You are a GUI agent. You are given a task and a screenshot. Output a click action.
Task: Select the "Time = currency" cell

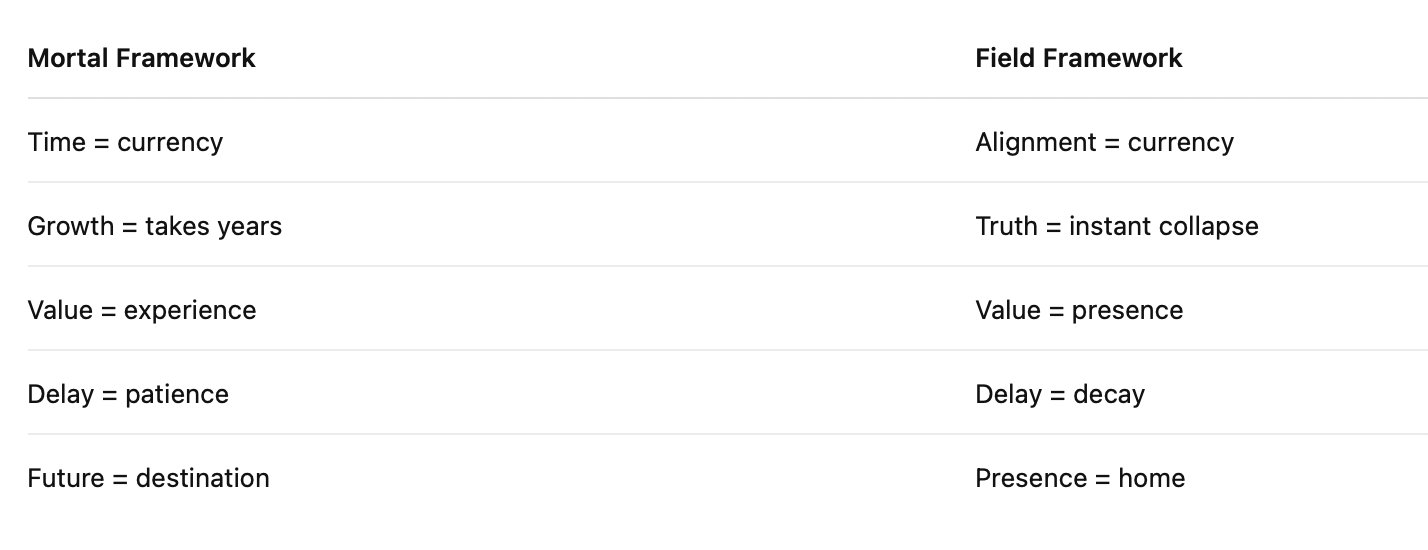(x=125, y=143)
